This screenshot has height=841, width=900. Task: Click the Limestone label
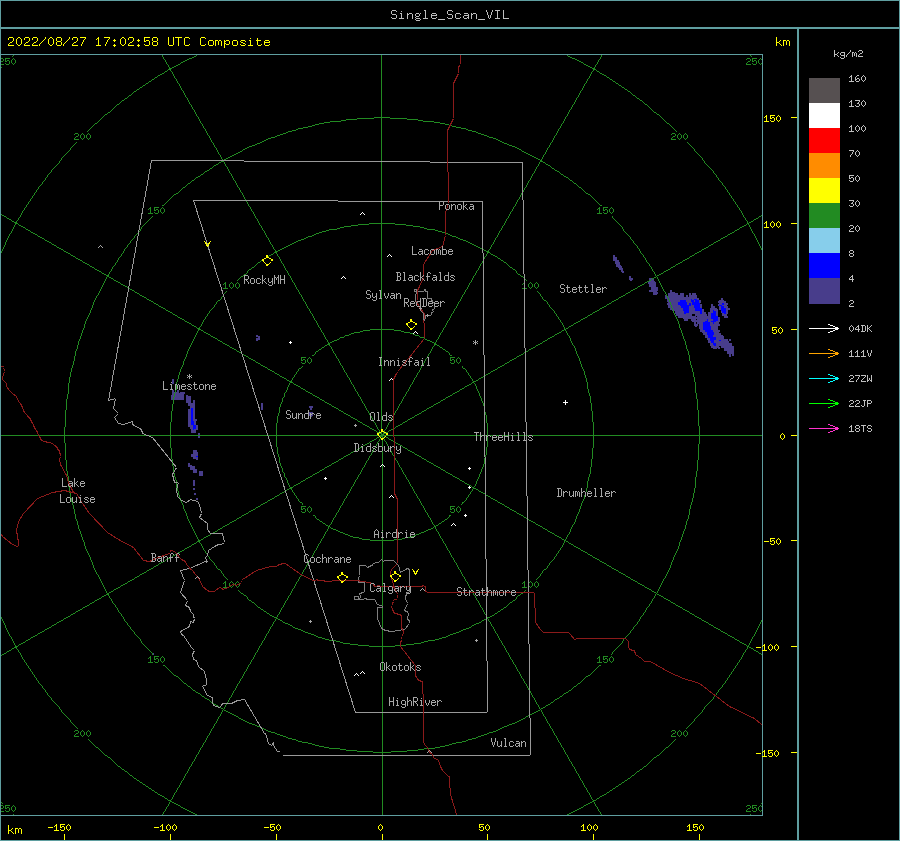coord(189,386)
